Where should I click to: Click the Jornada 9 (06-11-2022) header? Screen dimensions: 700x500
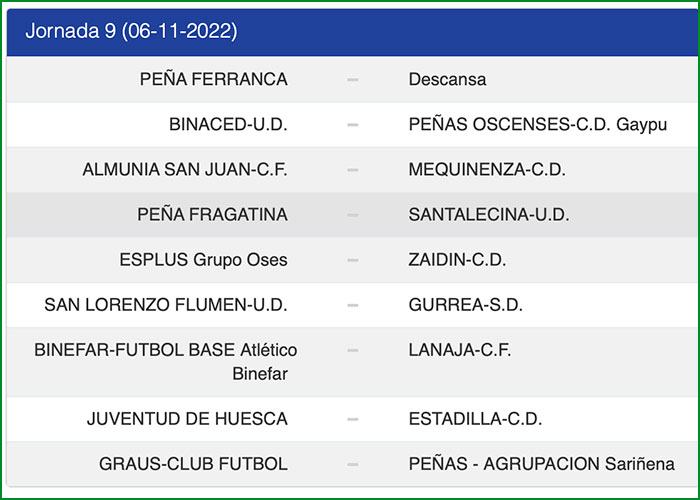pyautogui.click(x=131, y=31)
